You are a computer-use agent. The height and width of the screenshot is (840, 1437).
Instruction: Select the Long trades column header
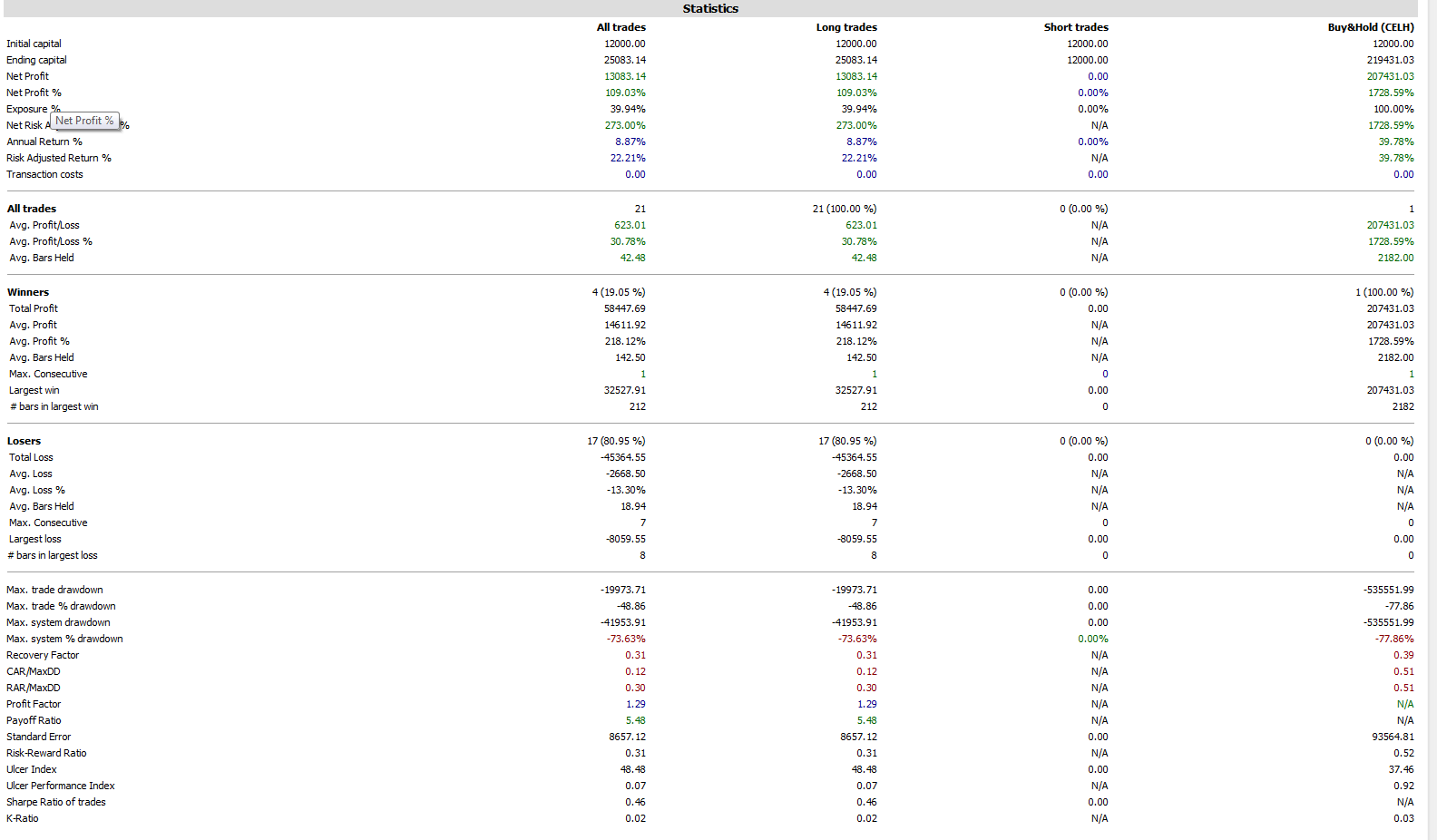846,27
